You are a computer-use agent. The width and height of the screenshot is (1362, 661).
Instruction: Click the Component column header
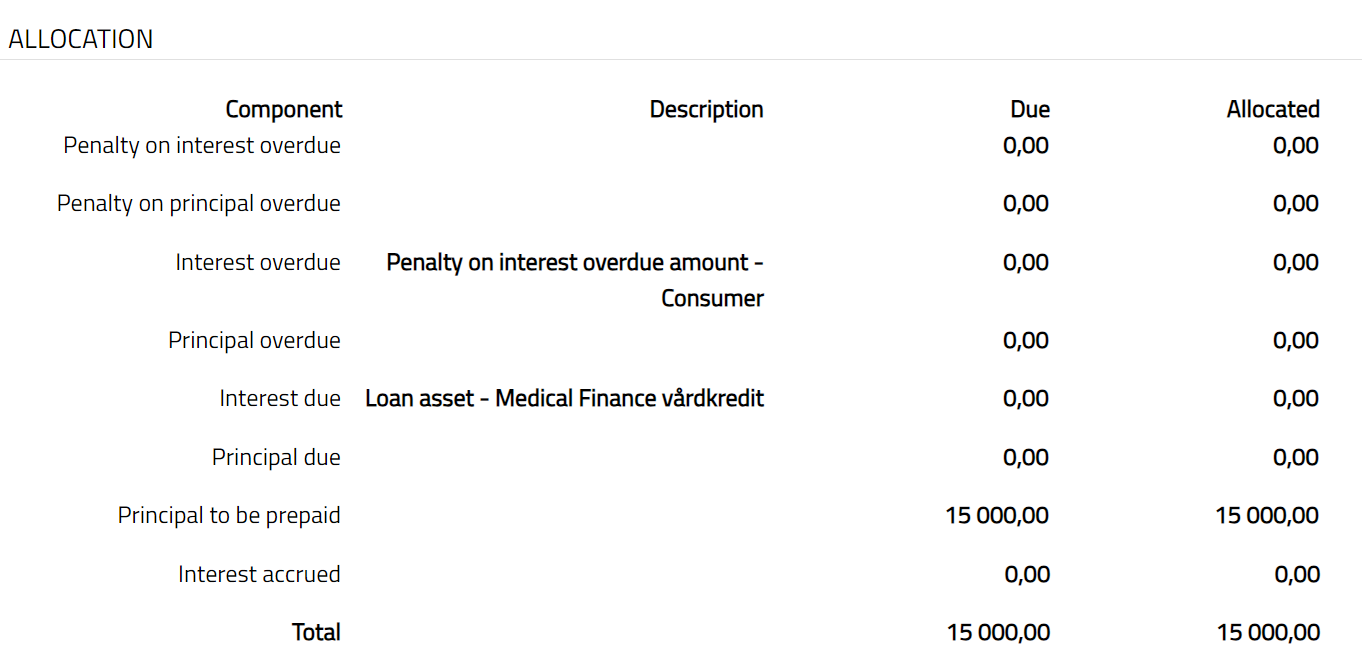pos(284,109)
